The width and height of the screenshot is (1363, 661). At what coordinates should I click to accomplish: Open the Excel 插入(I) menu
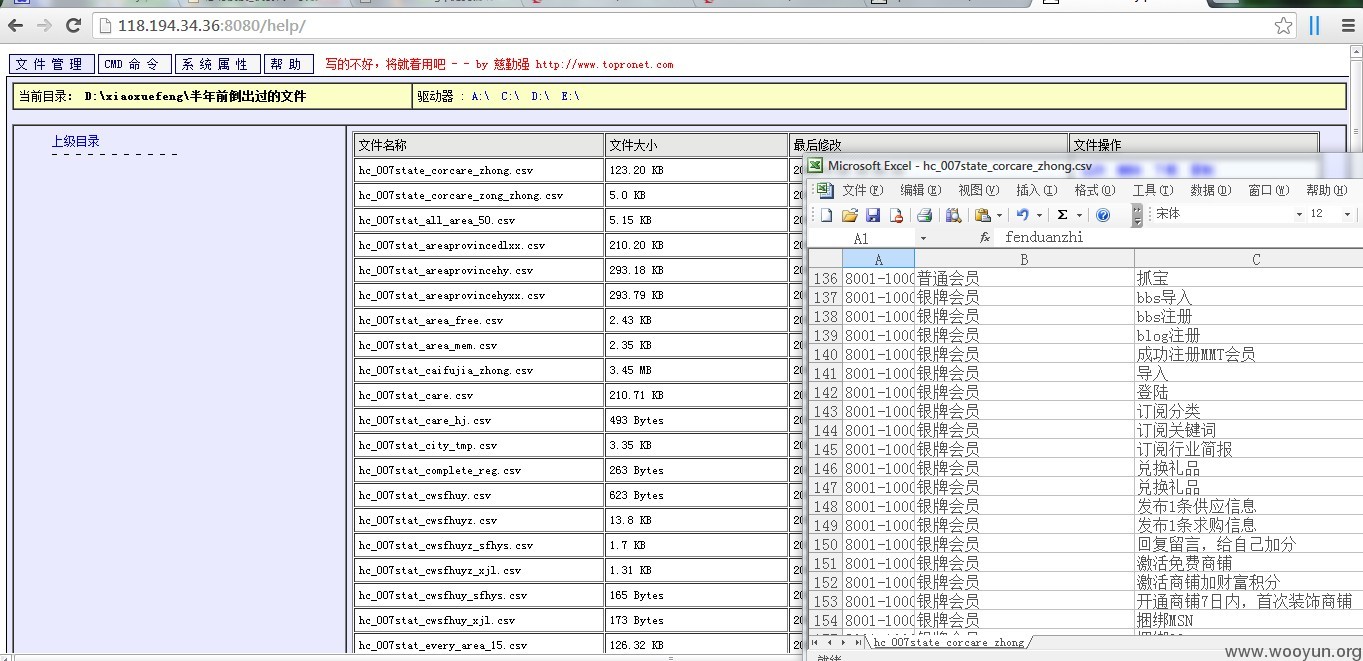tap(1037, 190)
